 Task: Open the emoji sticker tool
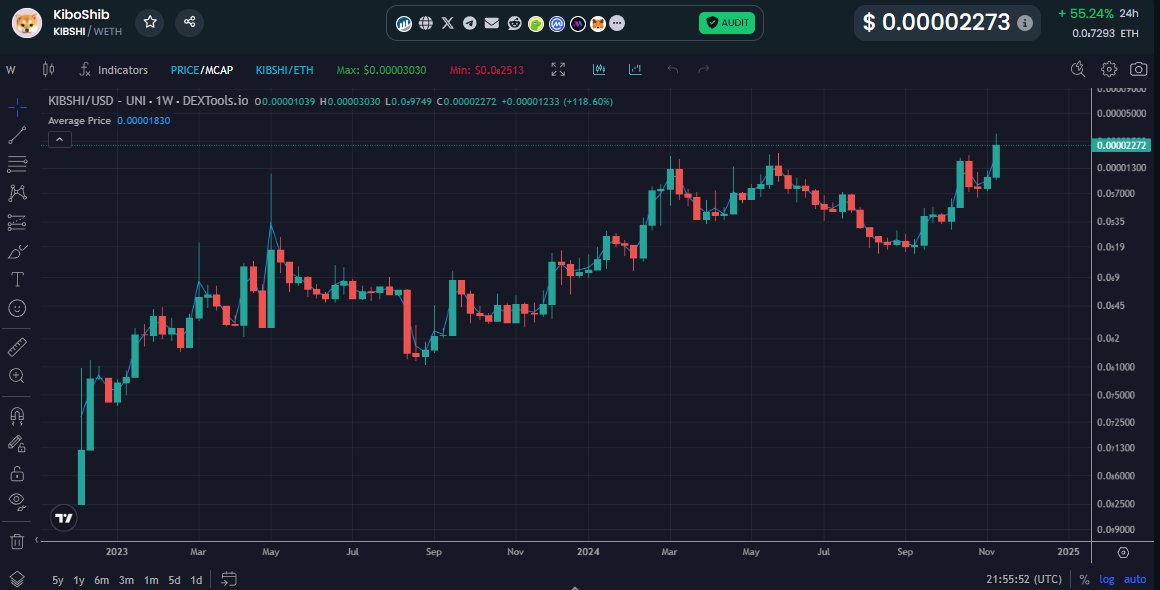[x=17, y=308]
